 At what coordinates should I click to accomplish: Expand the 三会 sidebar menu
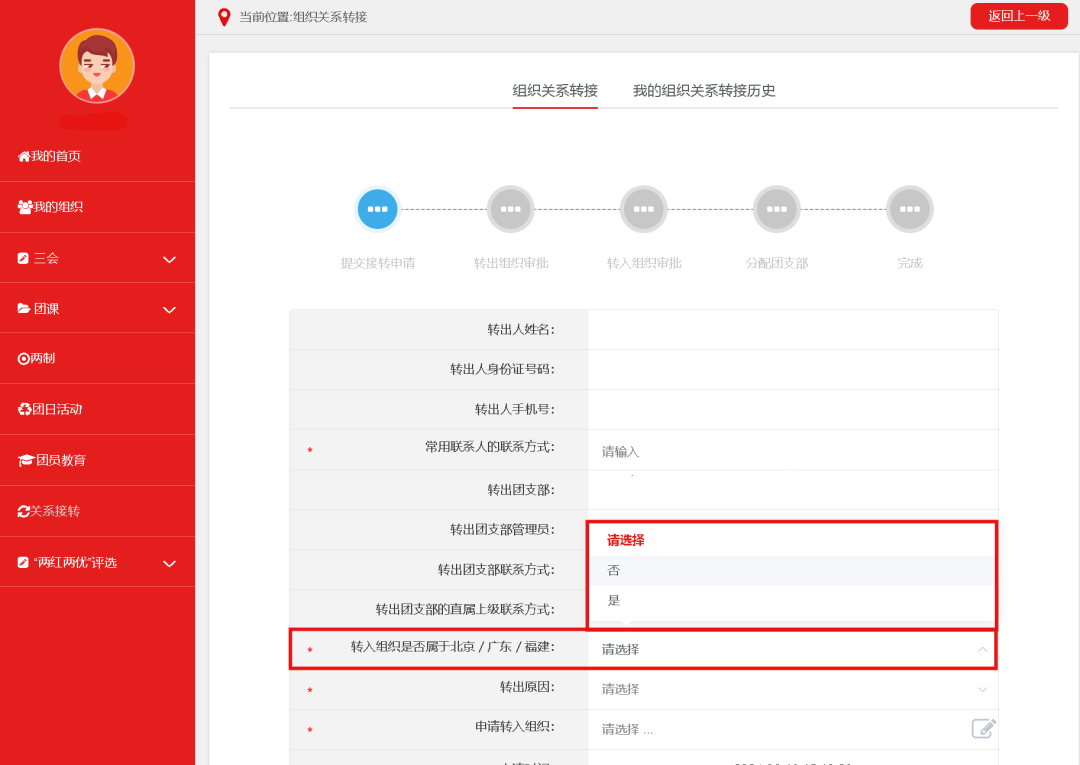pyautogui.click(x=169, y=259)
